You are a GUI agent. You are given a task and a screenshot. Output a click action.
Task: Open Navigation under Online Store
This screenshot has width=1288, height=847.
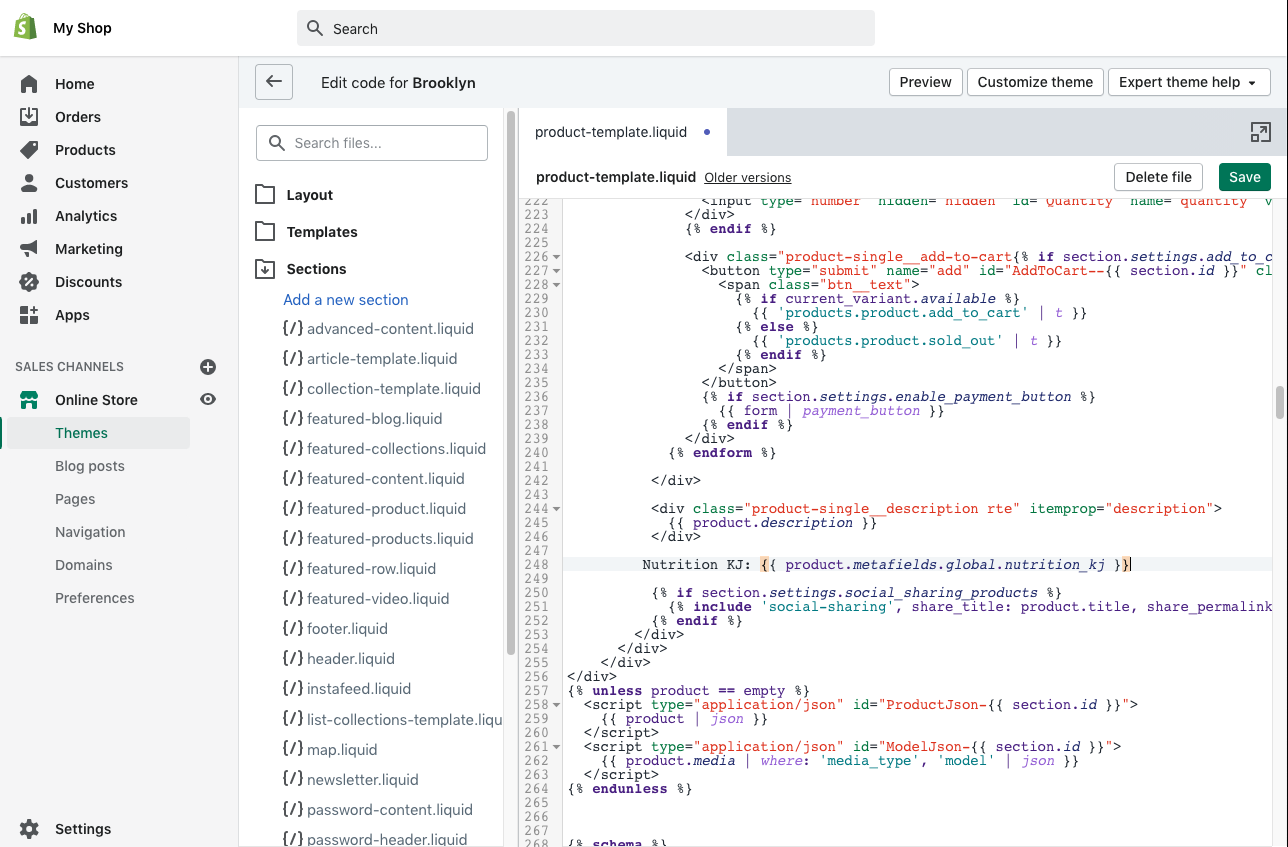pos(90,532)
